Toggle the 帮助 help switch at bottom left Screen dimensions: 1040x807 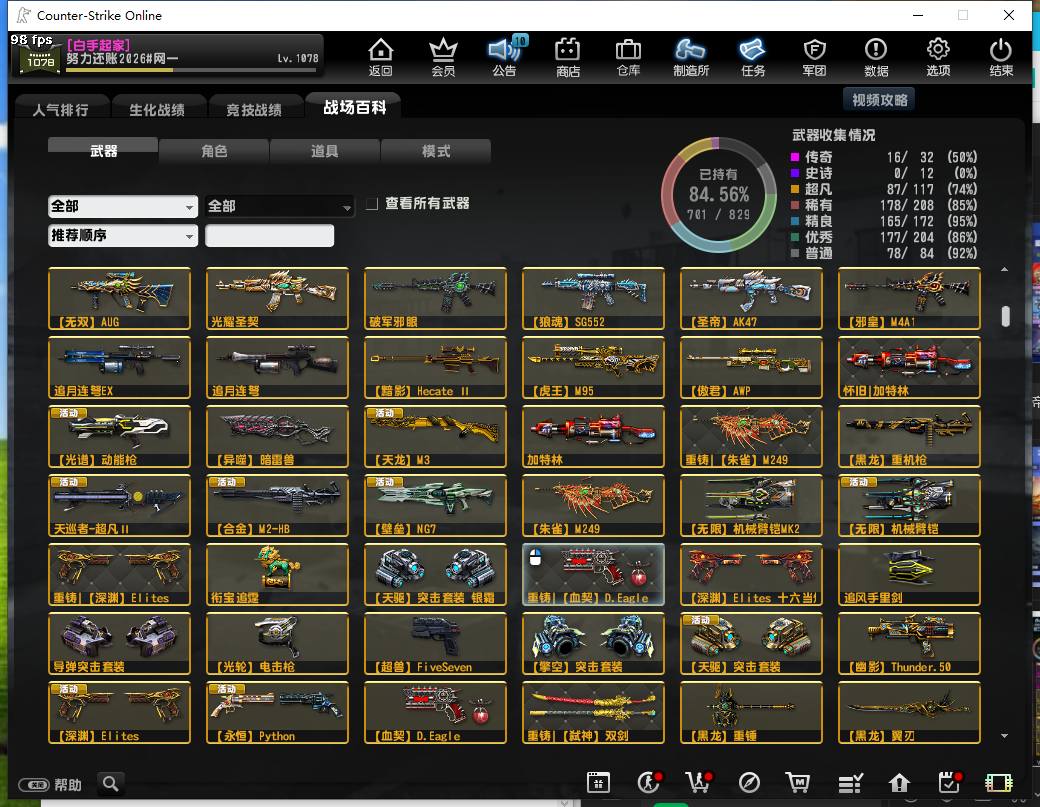coord(34,785)
